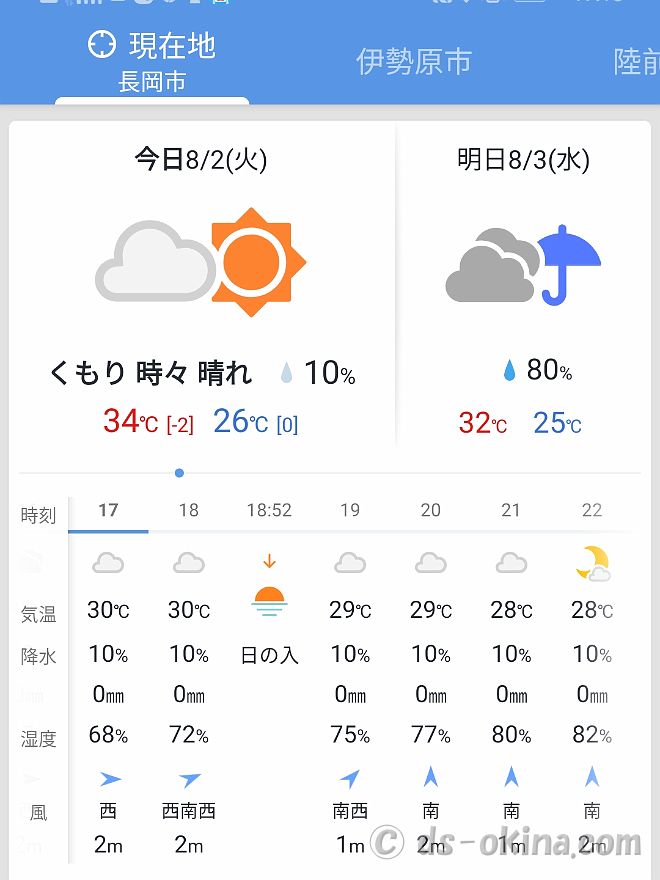Tap the current location crosshair icon

click(102, 44)
